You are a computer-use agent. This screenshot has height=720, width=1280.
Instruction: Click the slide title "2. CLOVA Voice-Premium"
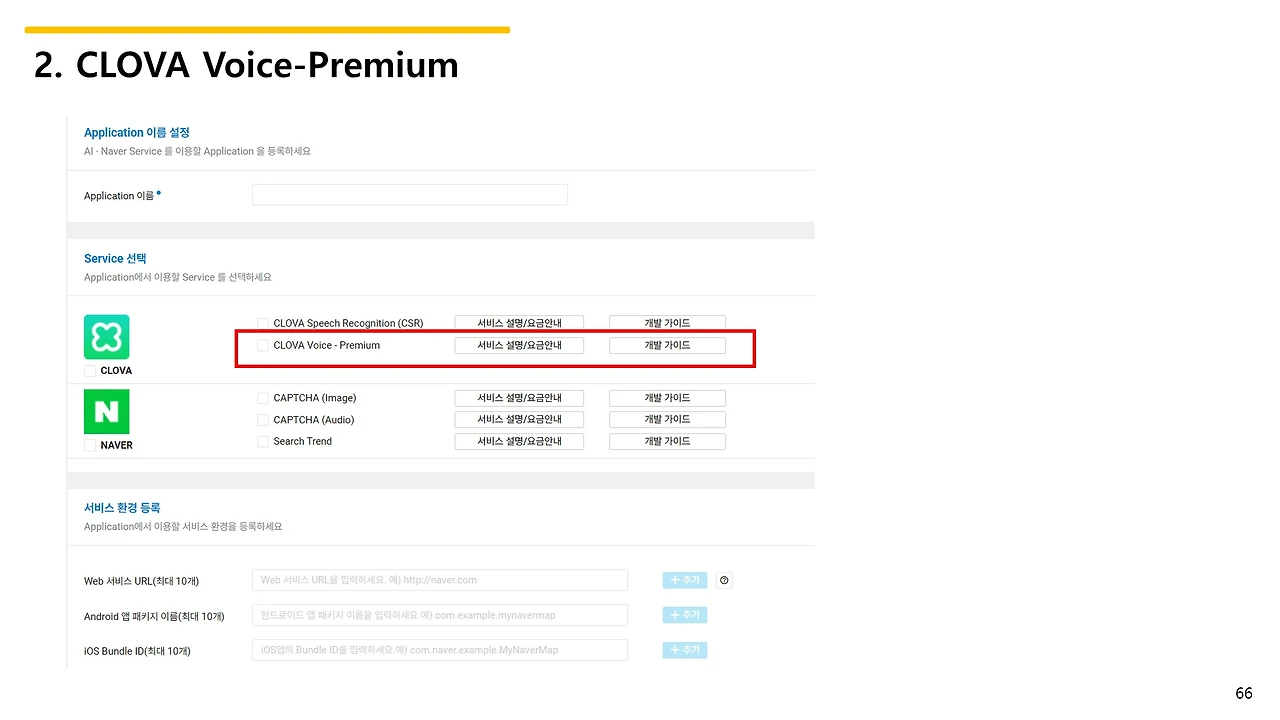click(246, 65)
